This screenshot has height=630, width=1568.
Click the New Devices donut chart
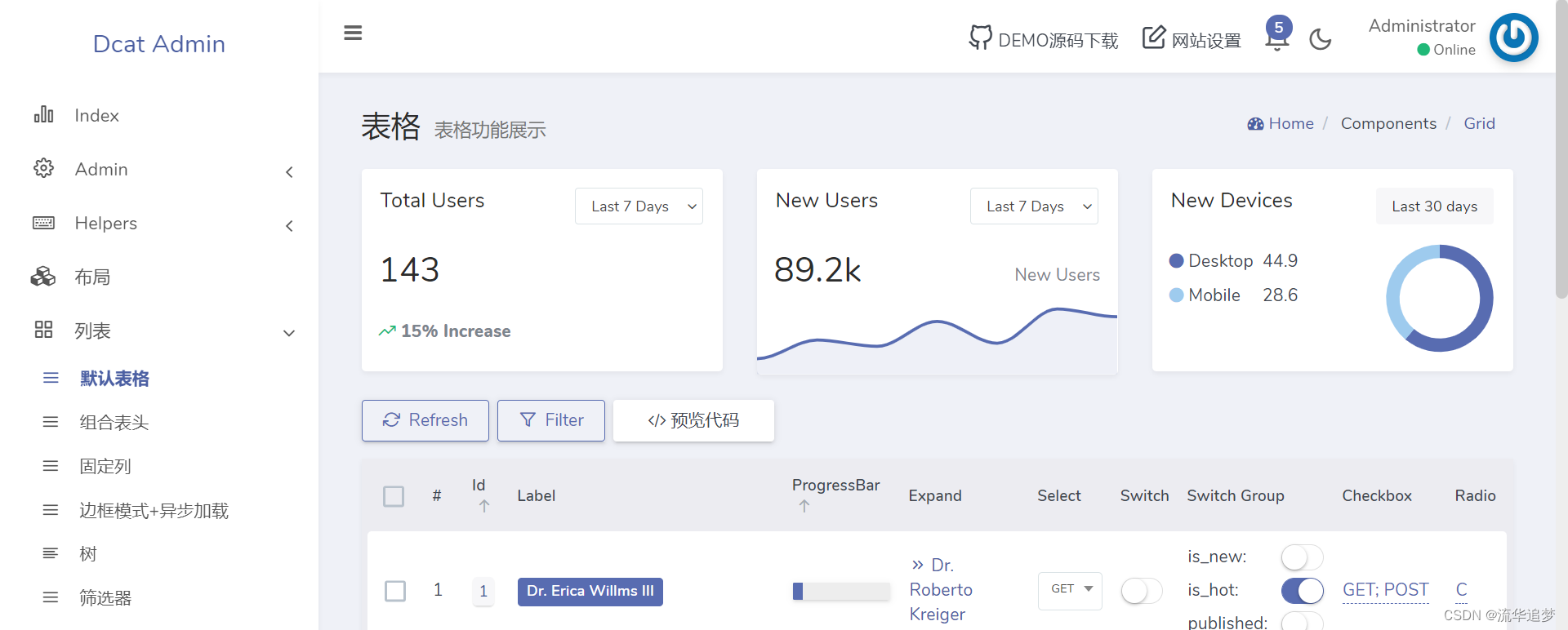(x=1440, y=298)
